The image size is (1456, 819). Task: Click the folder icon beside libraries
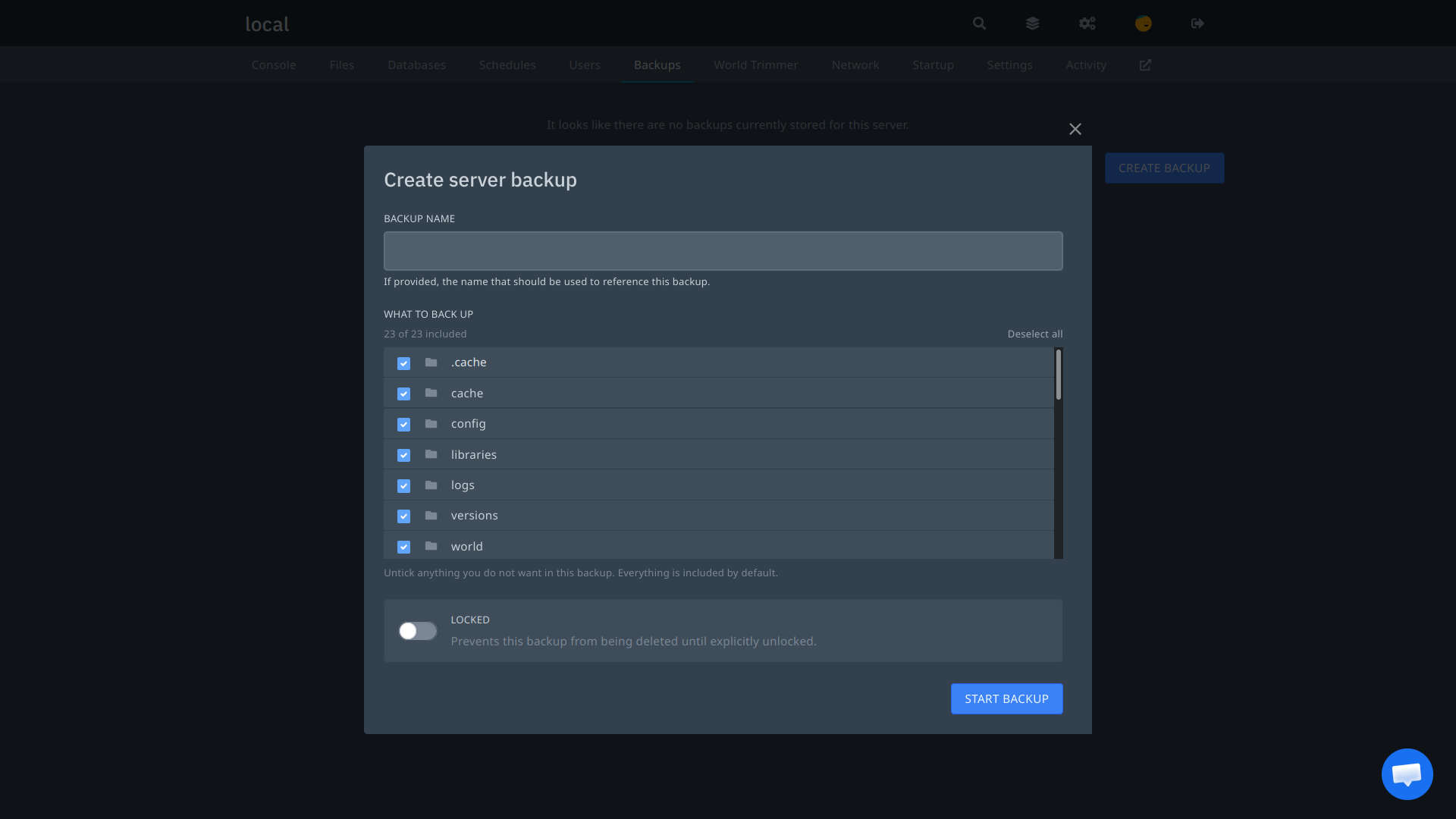pos(431,454)
